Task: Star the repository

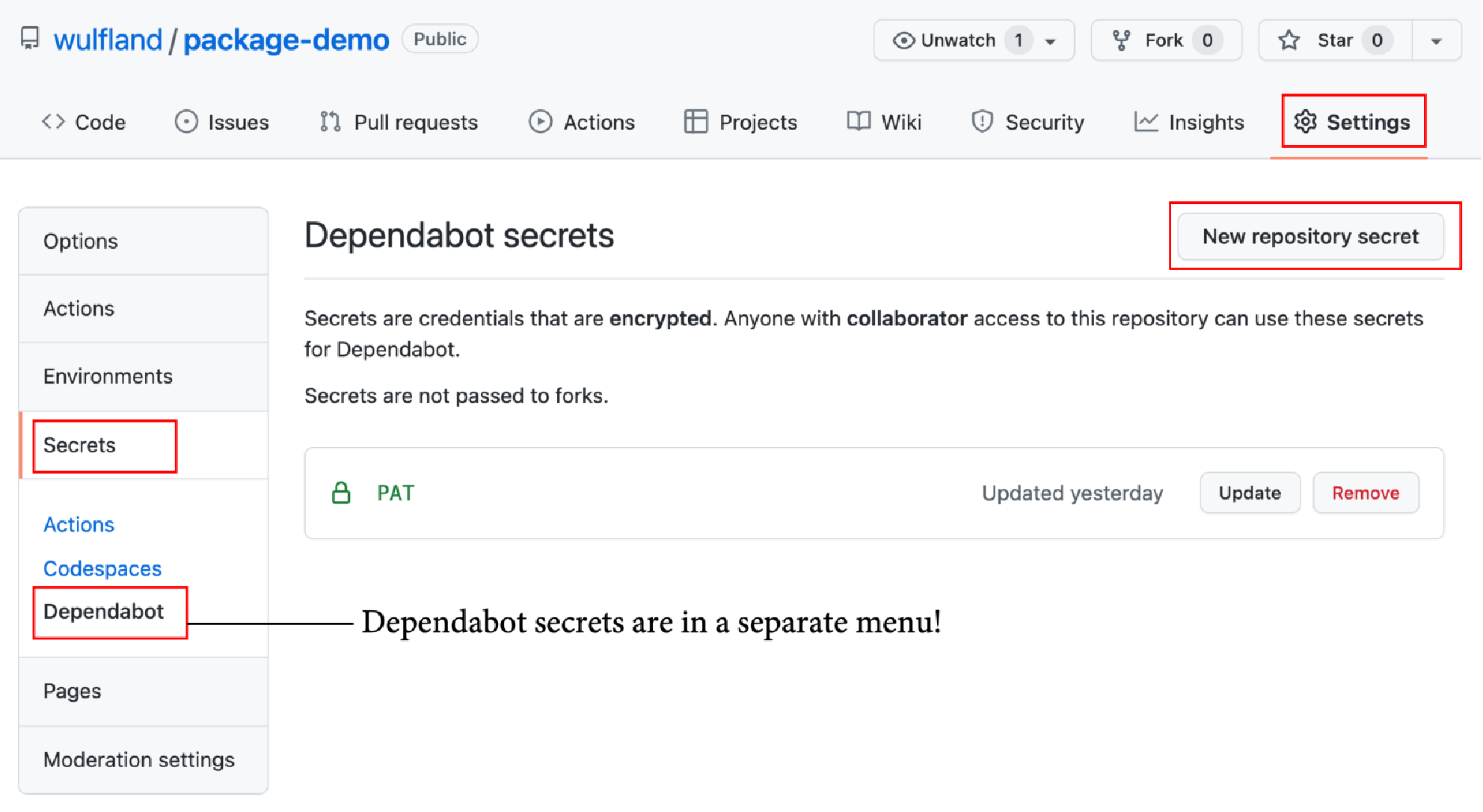Action: pos(1335,40)
